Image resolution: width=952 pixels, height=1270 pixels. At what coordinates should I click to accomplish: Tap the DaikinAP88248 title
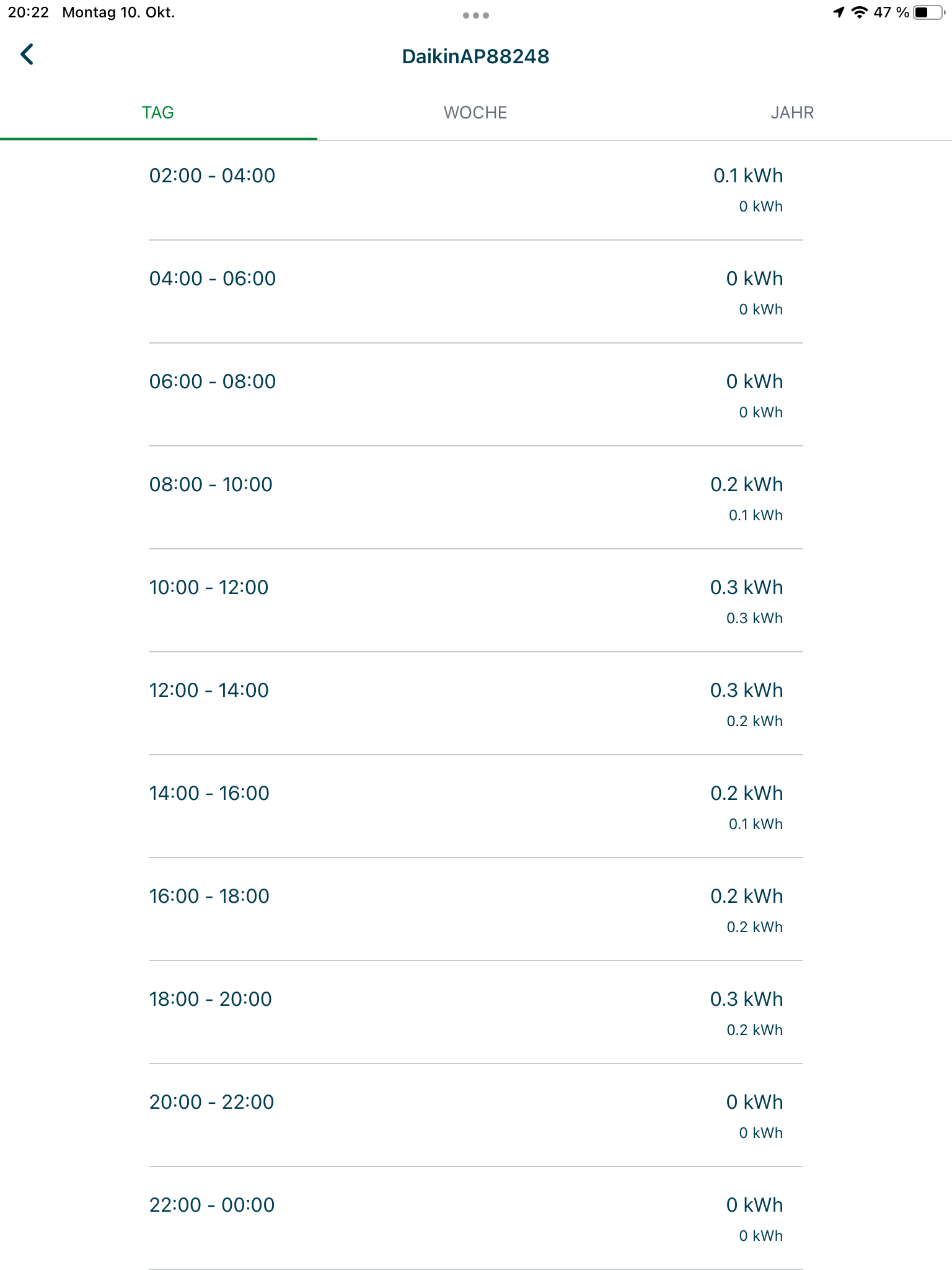click(475, 56)
